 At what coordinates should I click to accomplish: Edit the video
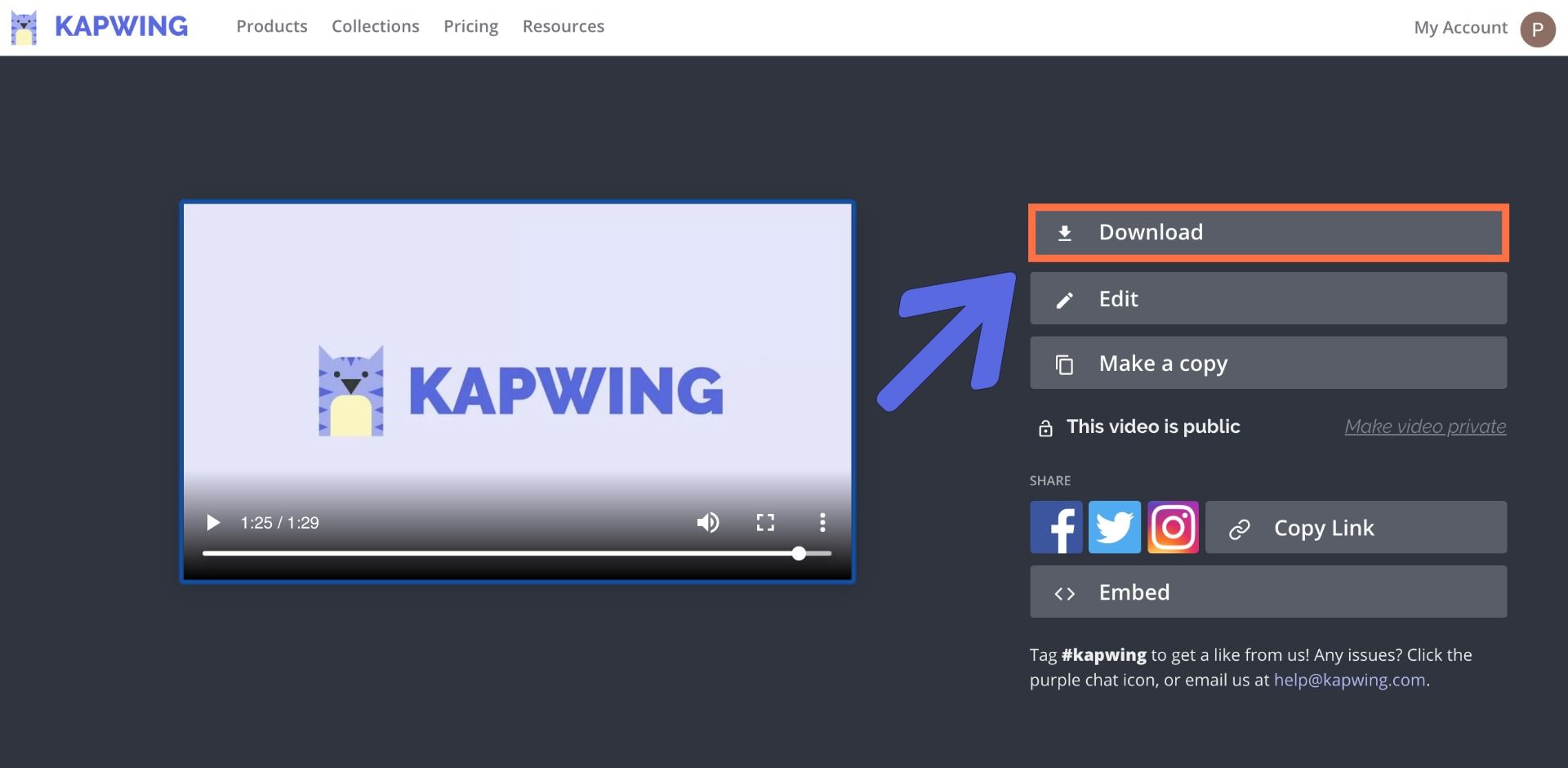[x=1267, y=299]
